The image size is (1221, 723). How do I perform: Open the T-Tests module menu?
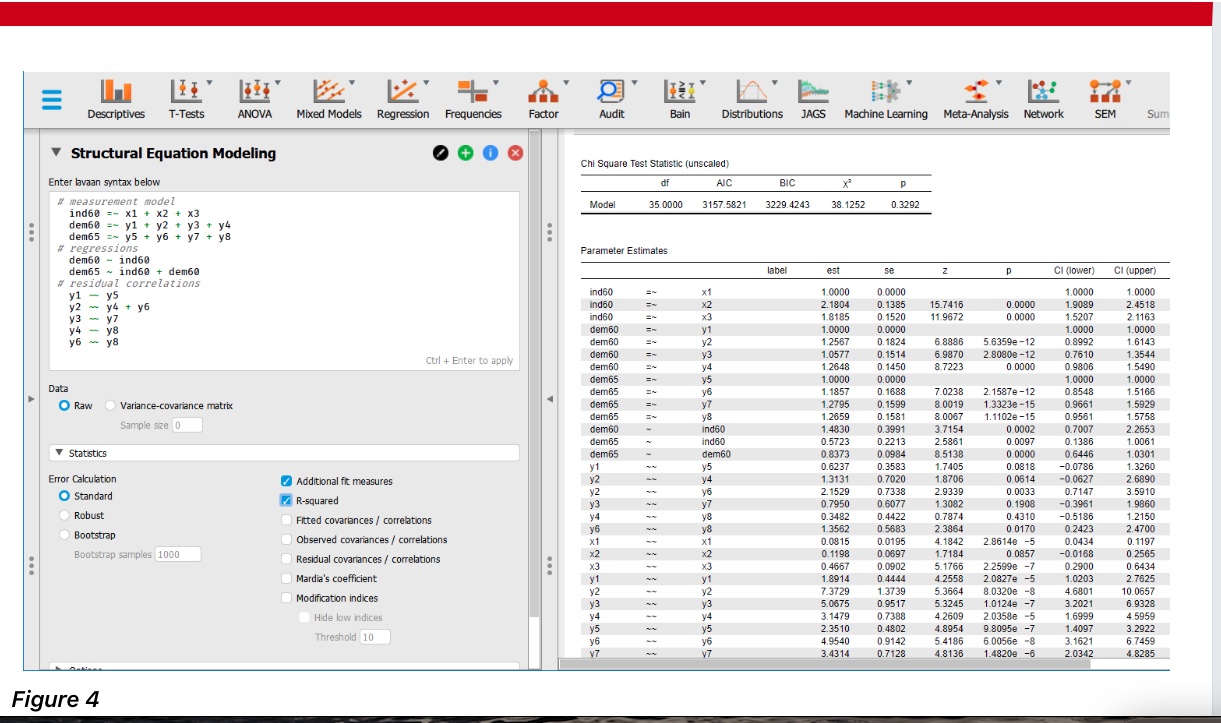click(187, 99)
